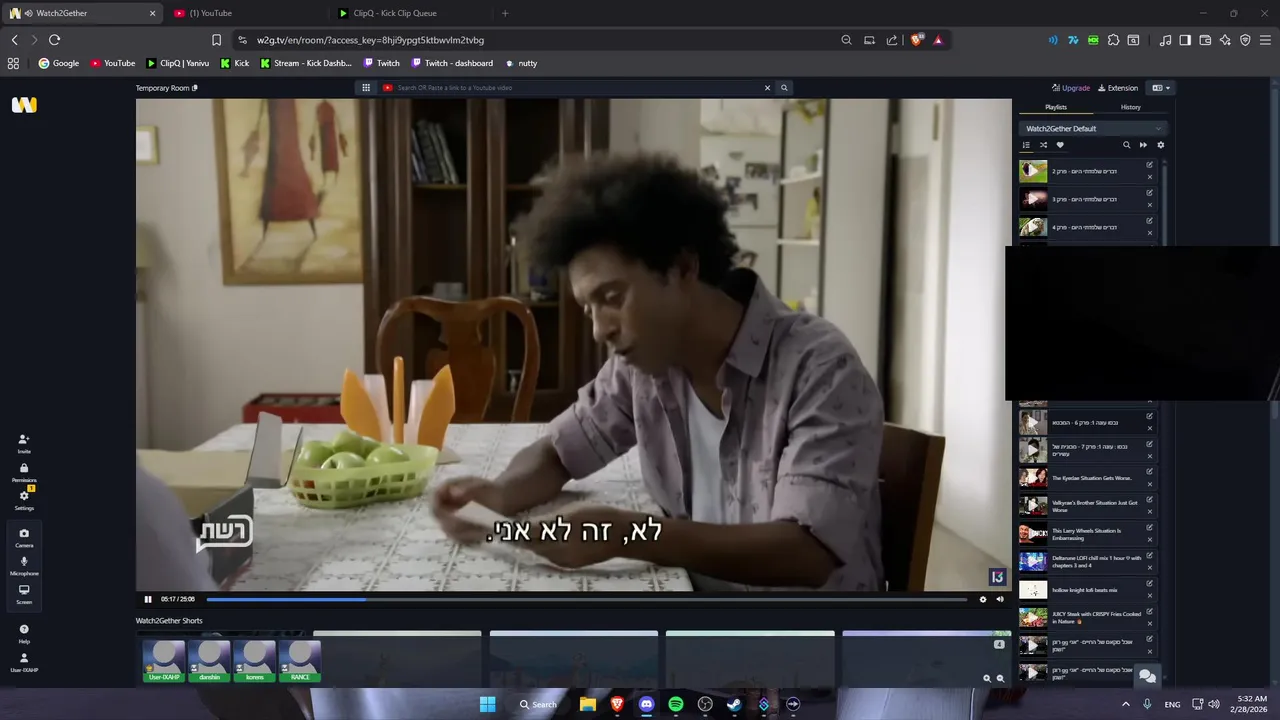
Task: Play "The Kyedae Situation Gets Worse" video
Action: 1033,478
